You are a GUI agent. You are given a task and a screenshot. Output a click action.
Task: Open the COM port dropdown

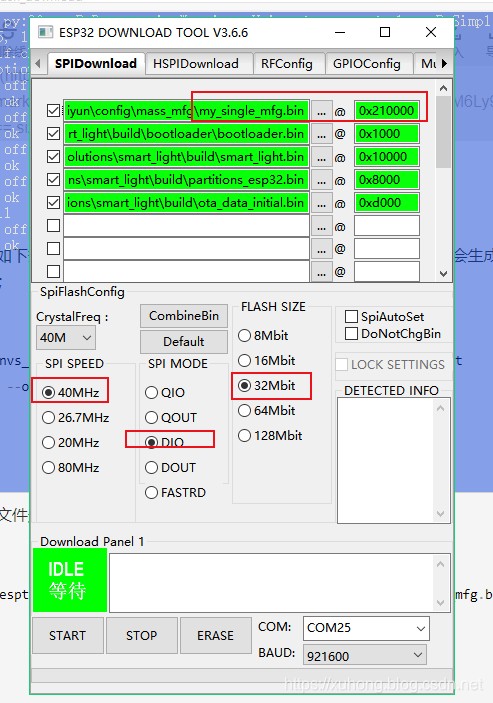pos(366,628)
